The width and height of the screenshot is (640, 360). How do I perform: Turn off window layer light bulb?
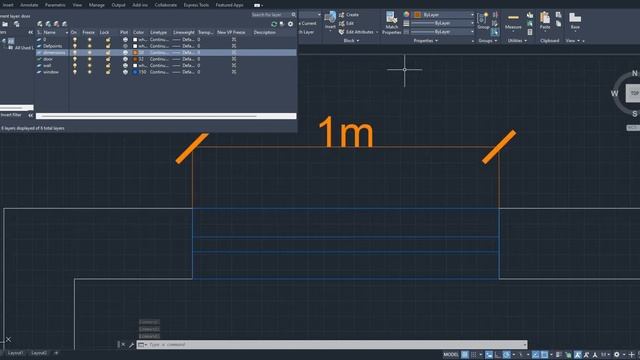click(x=75, y=72)
